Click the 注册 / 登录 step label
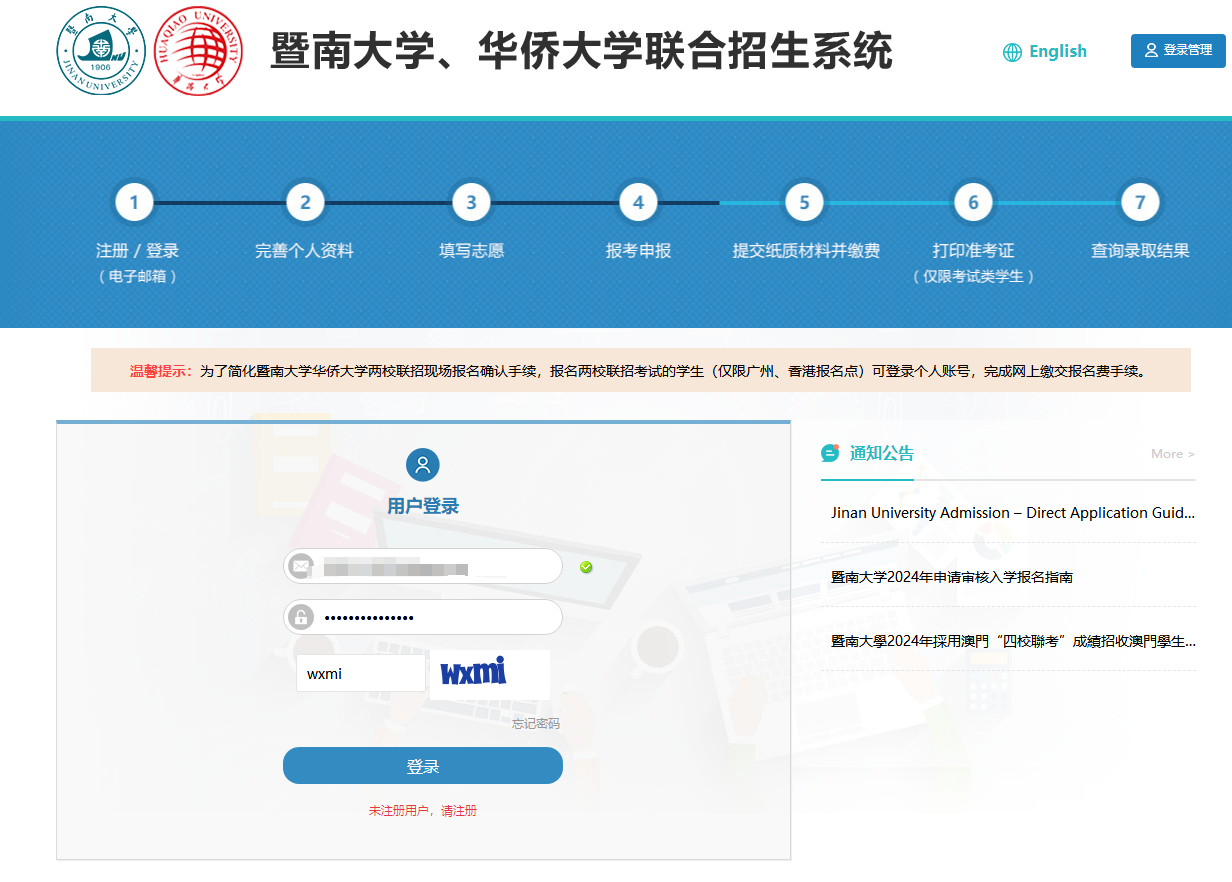Screen dimensions: 1232x882 click(x=137, y=251)
